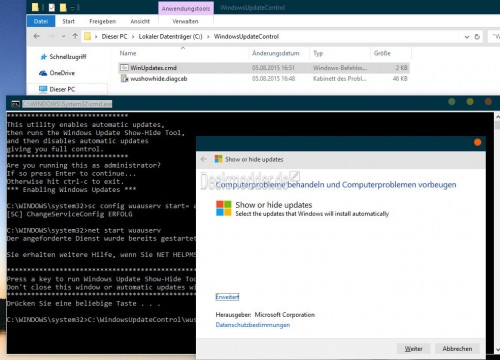Viewport: 500px width, 360px height.
Task: Go back in Show or hide updates wizard
Action: 204,159
